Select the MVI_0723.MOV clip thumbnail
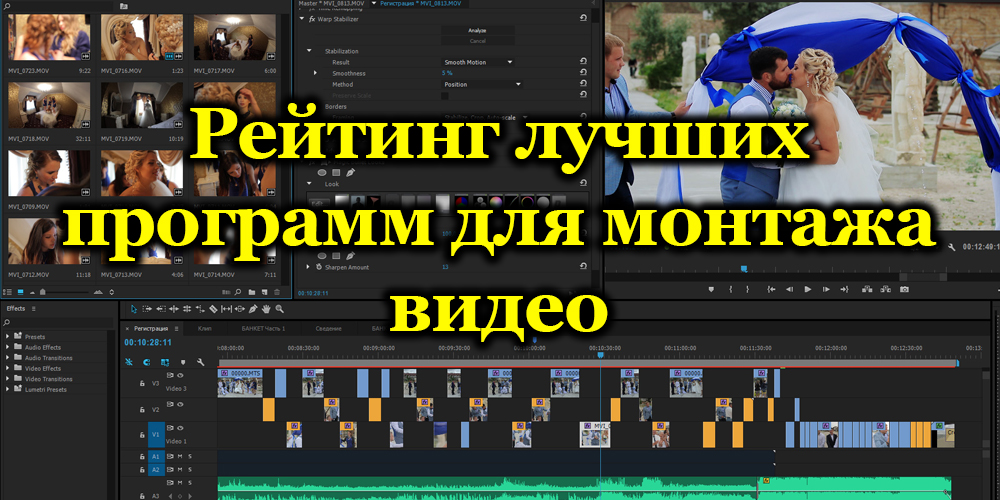The width and height of the screenshot is (1000, 500). pyautogui.click(x=49, y=37)
